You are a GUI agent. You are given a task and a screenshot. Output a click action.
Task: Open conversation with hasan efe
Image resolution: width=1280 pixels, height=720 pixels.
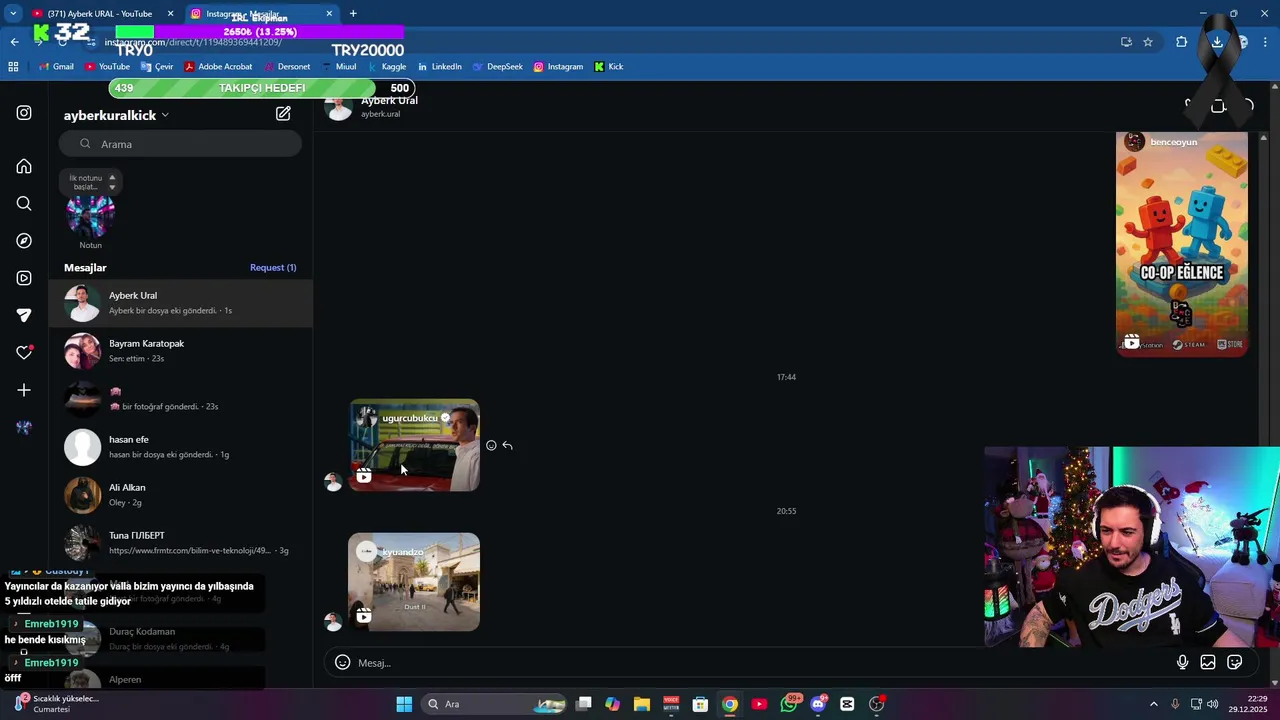click(x=181, y=447)
